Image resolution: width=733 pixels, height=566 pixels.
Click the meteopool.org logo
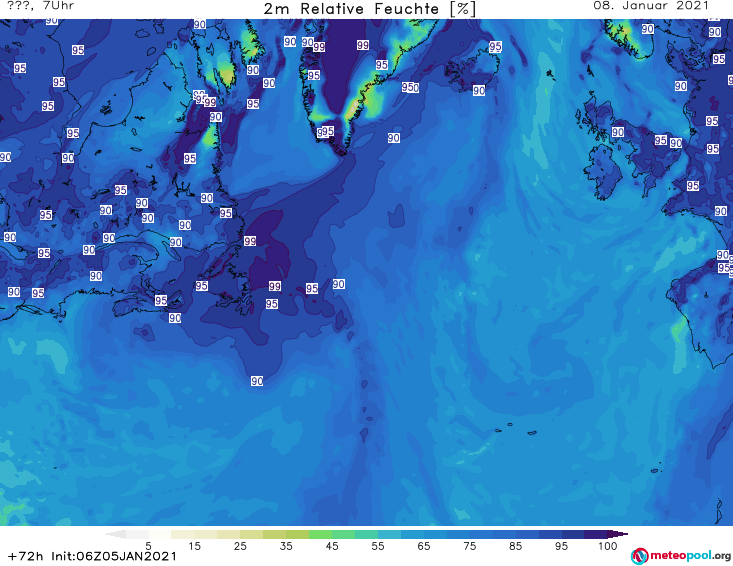(x=680, y=556)
